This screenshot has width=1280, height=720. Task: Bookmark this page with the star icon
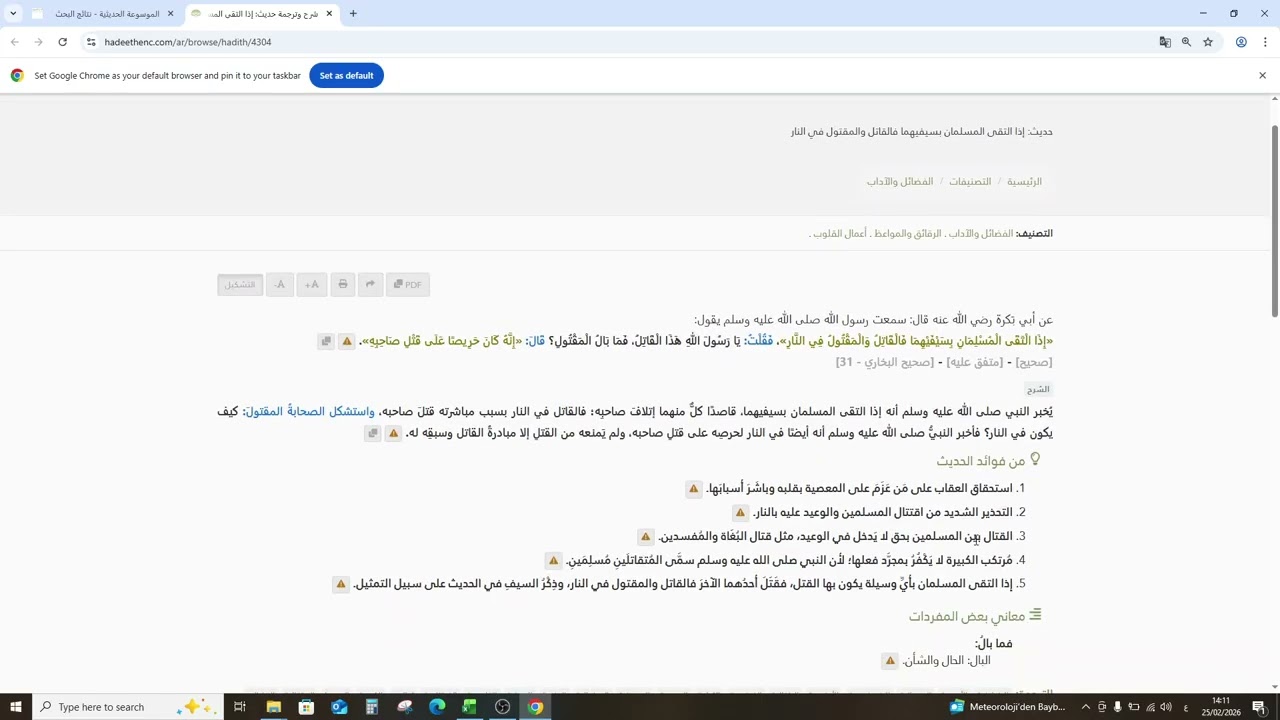1208,42
